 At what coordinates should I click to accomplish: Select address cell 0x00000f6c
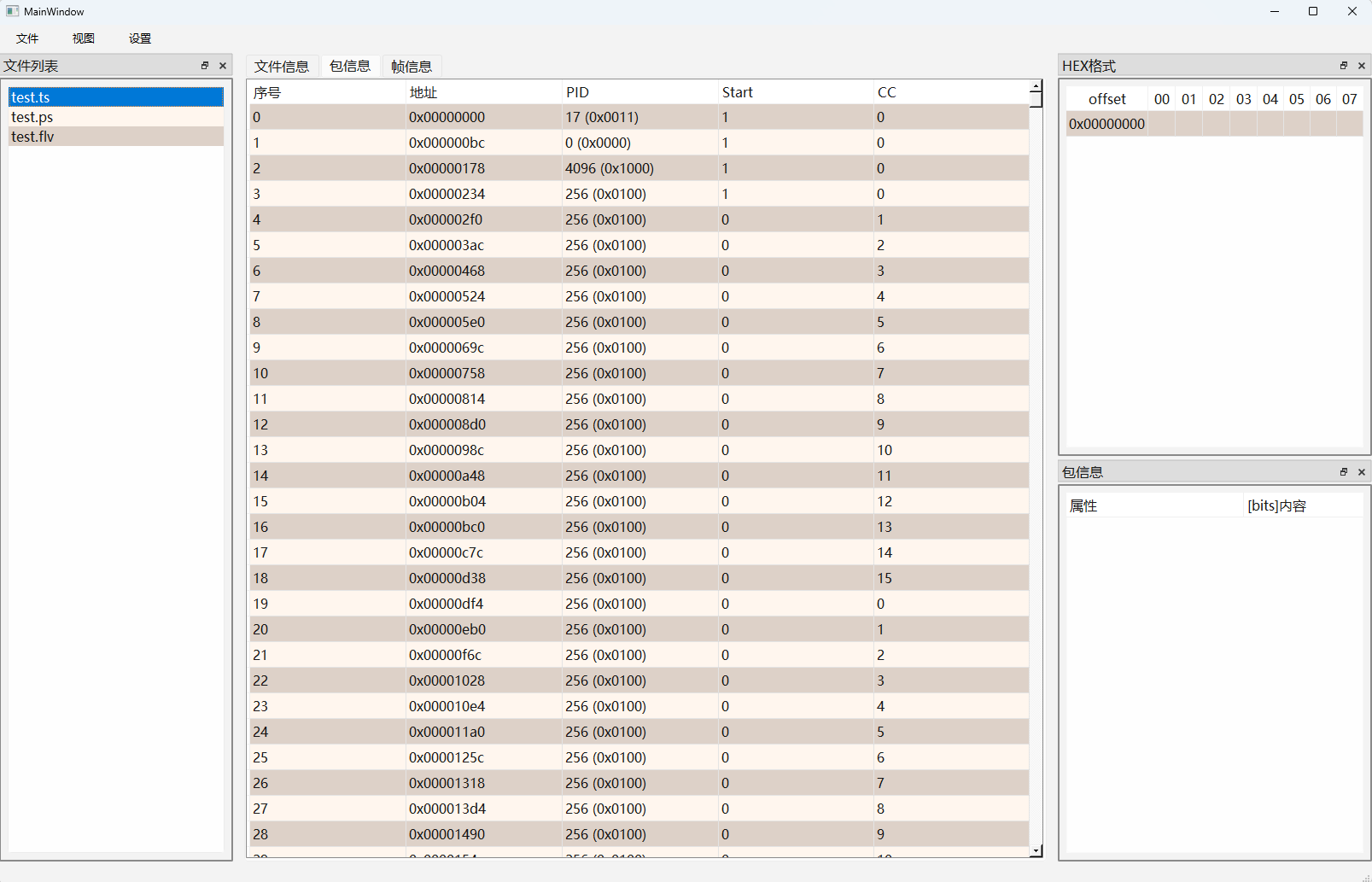[483, 655]
